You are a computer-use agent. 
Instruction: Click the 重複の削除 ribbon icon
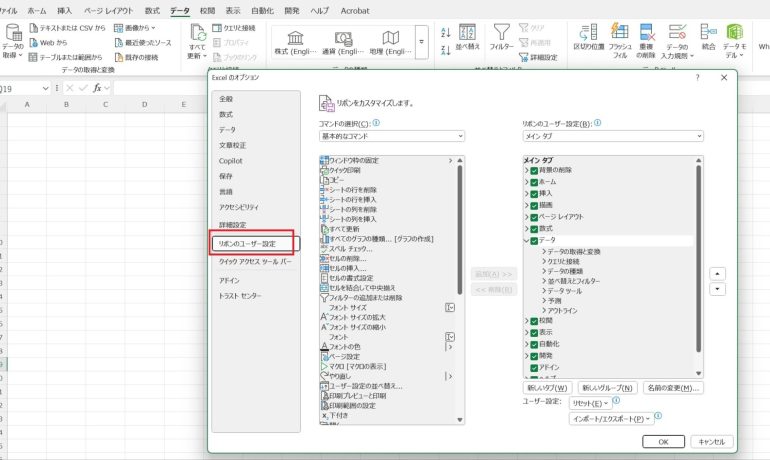point(649,40)
